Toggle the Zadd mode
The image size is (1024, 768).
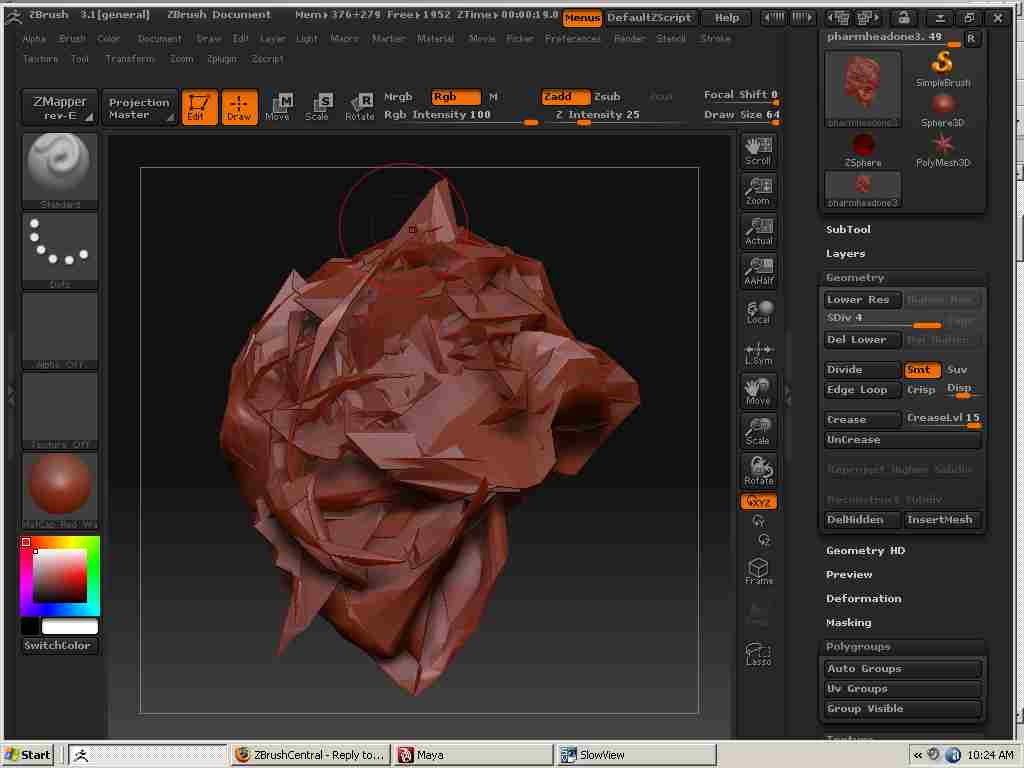click(564, 97)
